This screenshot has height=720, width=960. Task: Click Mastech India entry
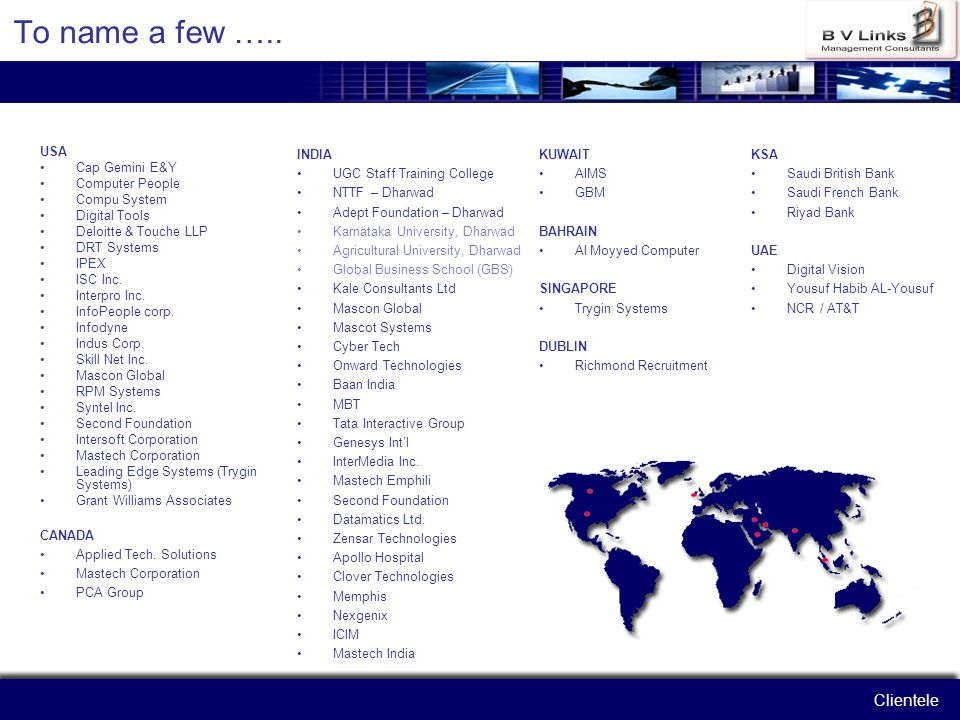373,653
